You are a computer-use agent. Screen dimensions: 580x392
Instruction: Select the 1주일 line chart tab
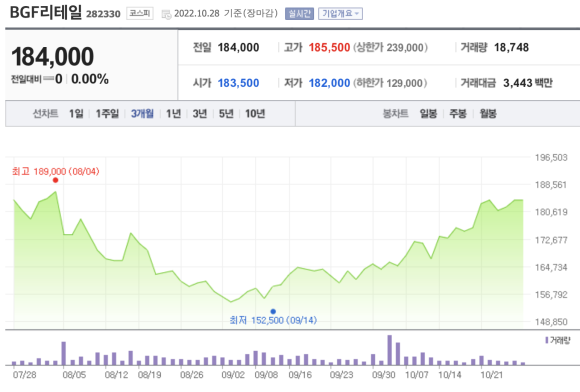pyautogui.click(x=107, y=114)
